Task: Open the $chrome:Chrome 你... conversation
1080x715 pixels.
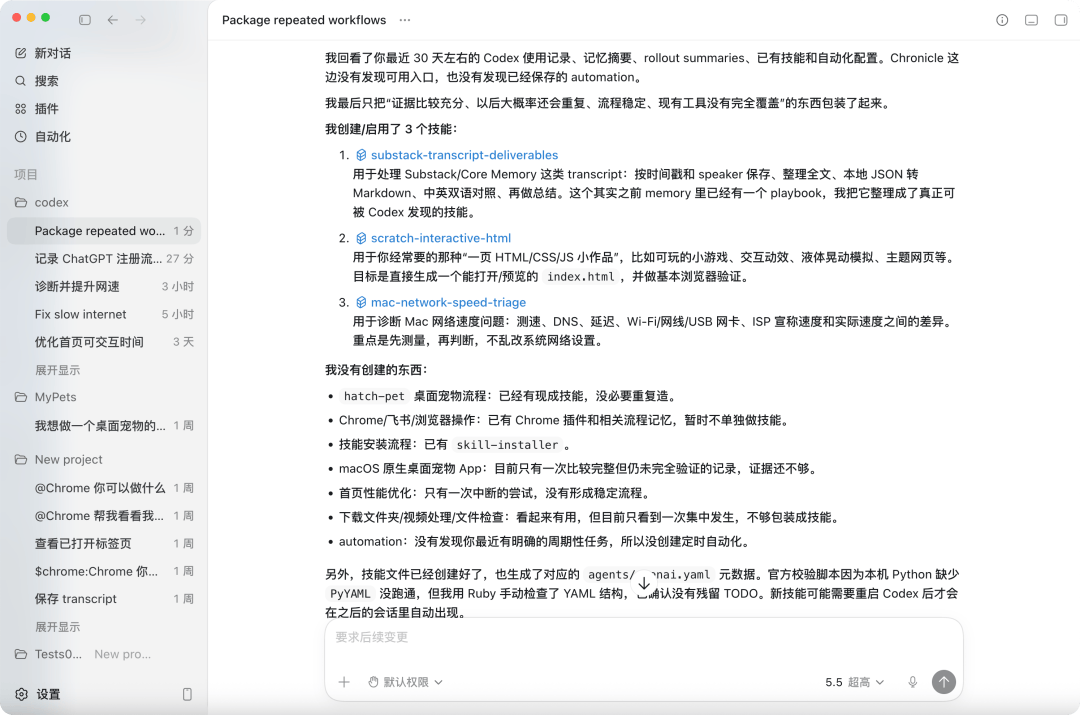Action: tap(104, 571)
